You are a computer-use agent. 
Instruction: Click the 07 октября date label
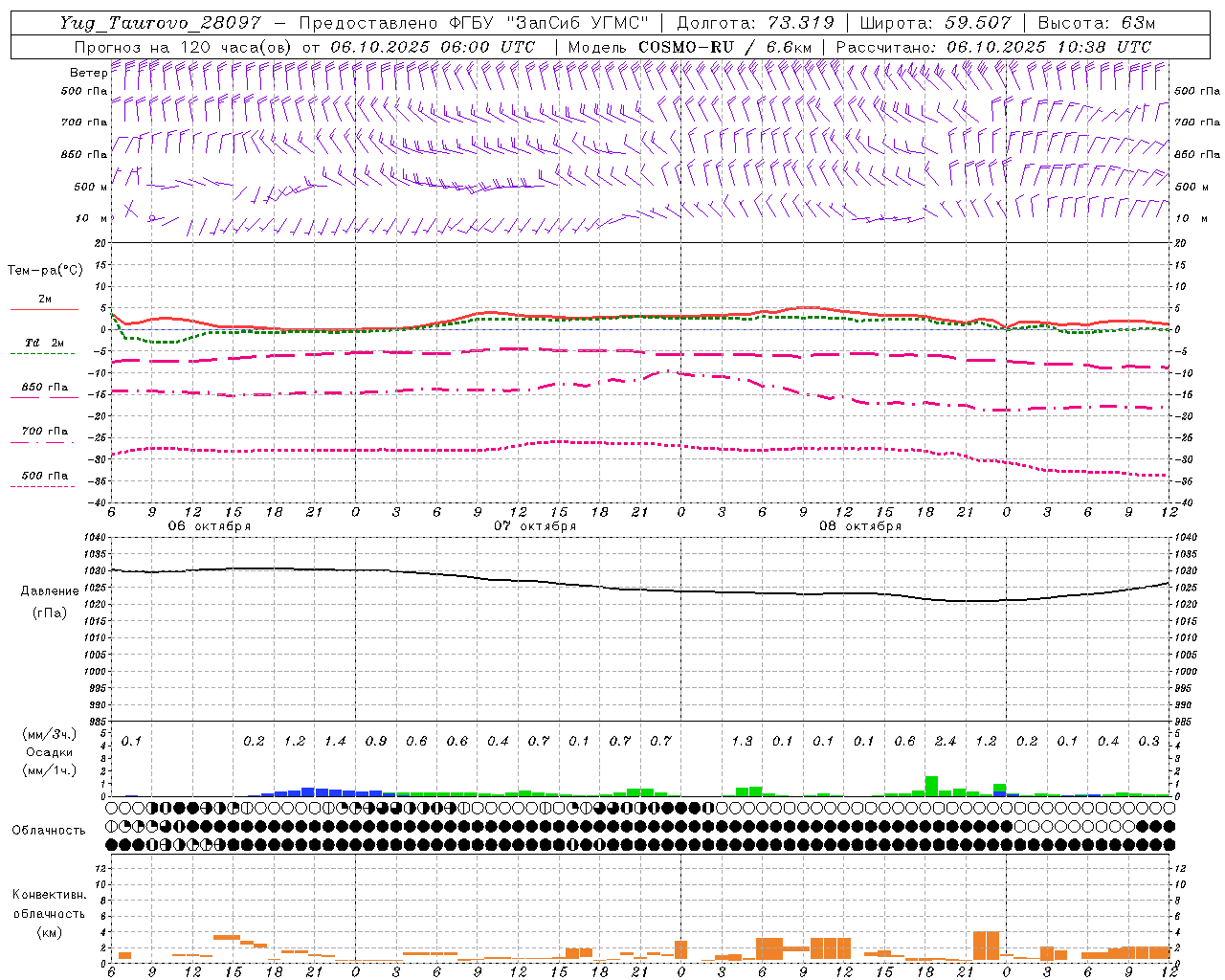tap(535, 526)
